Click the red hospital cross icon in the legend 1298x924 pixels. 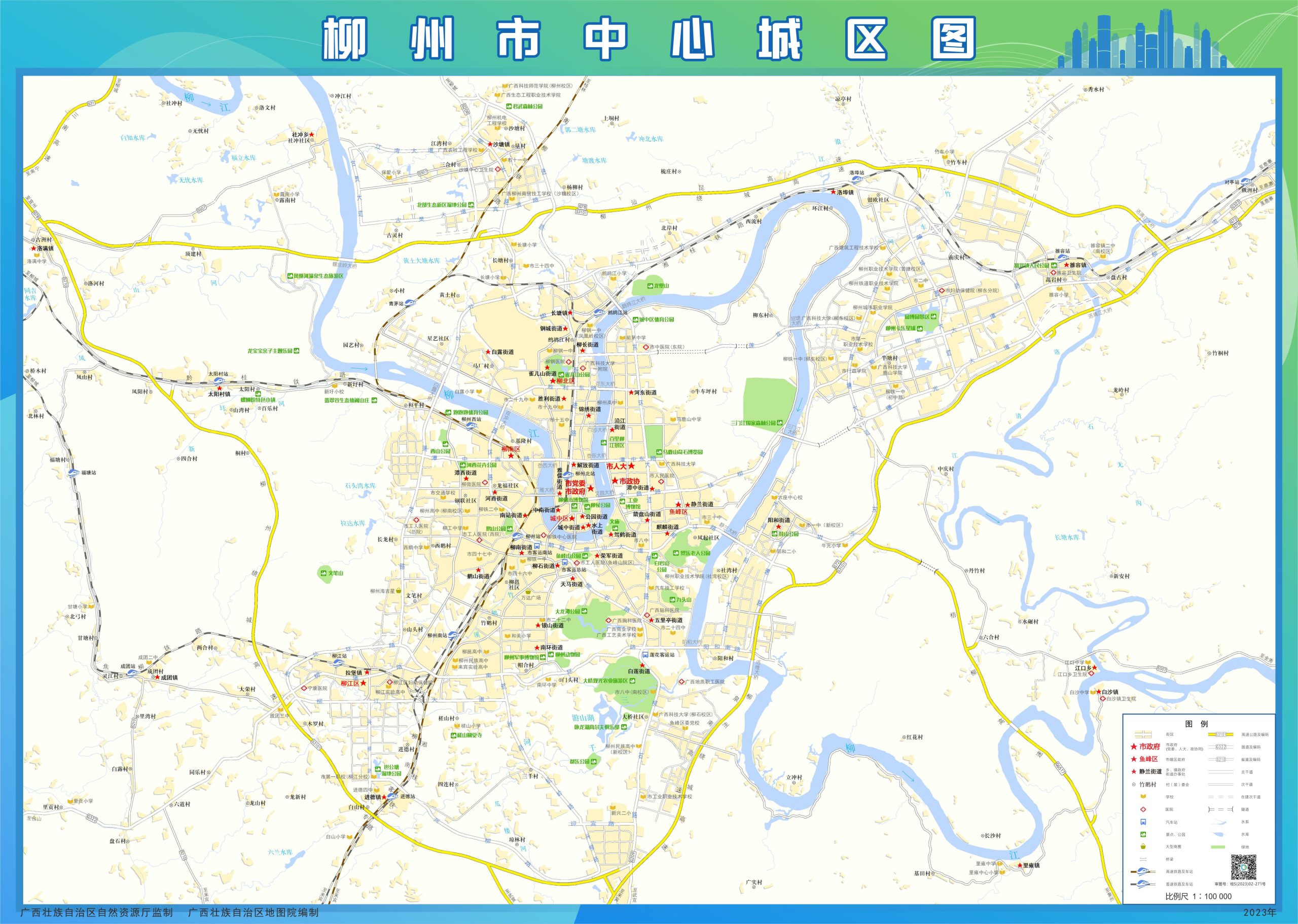coord(1143,809)
